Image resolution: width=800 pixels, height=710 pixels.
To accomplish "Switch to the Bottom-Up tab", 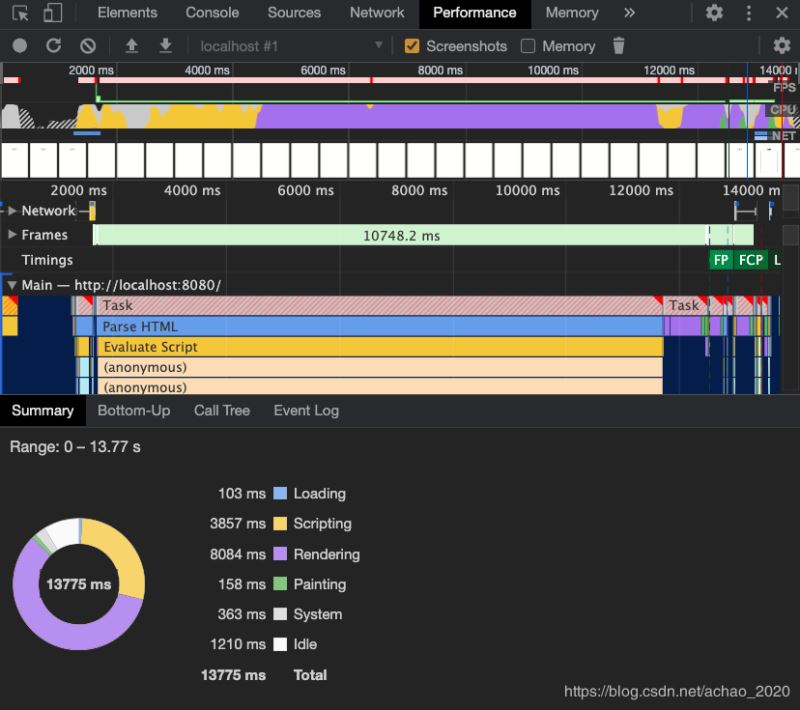I will pos(133,411).
